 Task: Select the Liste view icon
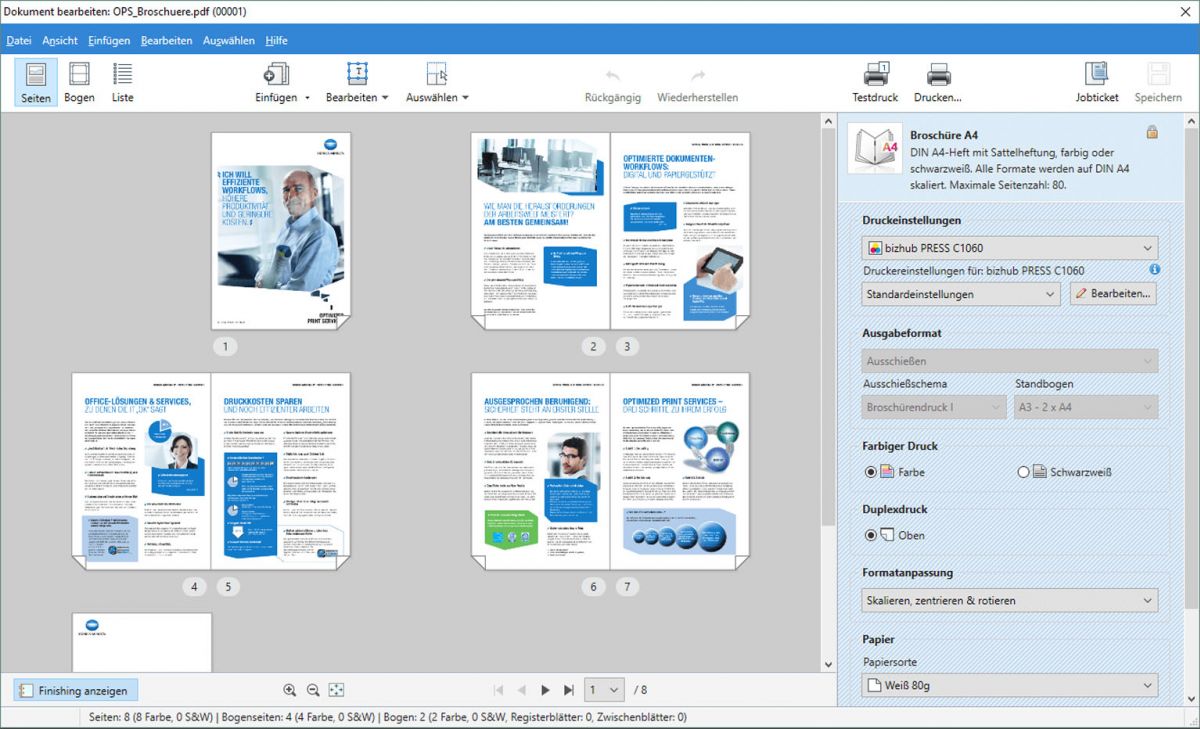pyautogui.click(x=122, y=82)
